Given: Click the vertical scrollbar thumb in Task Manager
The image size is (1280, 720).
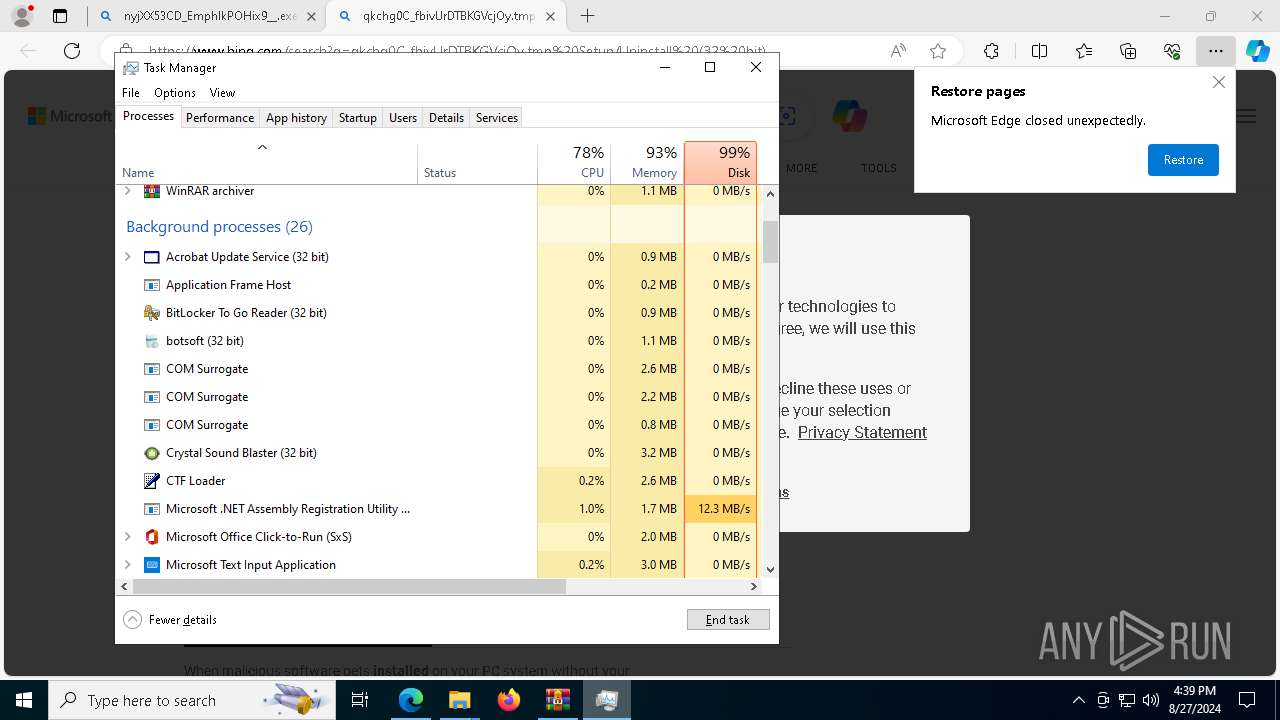Looking at the screenshot, I should click(x=770, y=241).
